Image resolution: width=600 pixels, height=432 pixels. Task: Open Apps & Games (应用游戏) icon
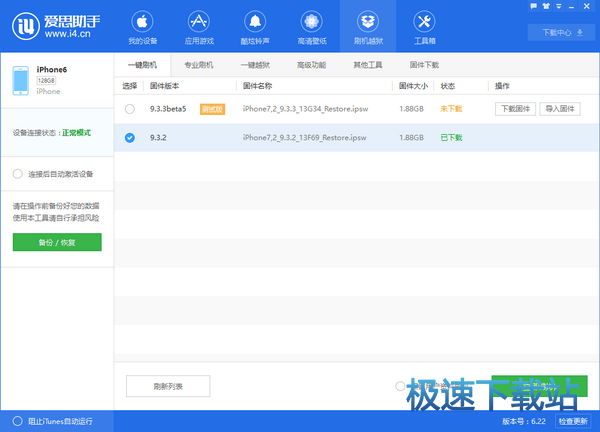tap(199, 21)
